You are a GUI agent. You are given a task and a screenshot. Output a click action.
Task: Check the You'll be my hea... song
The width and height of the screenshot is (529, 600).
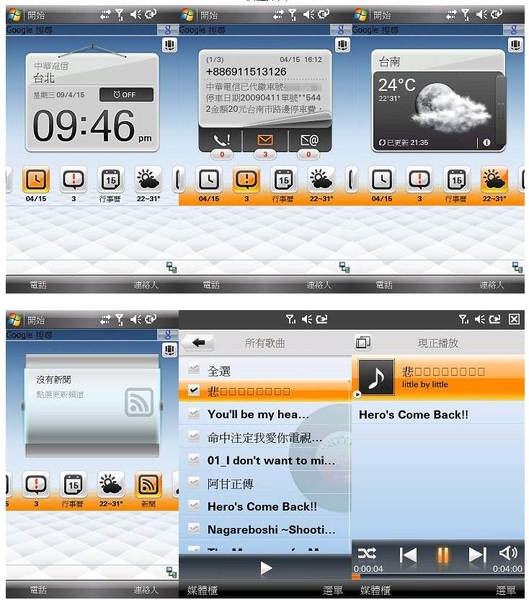point(194,414)
